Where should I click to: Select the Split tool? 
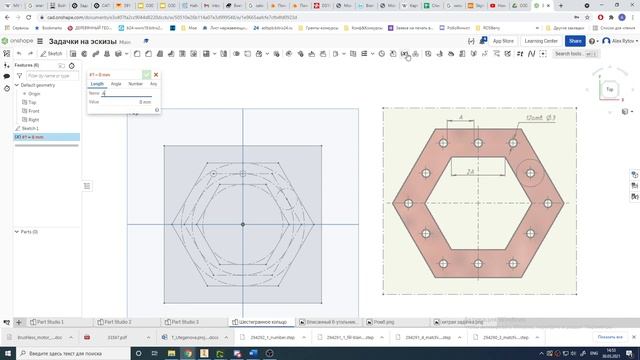248,54
